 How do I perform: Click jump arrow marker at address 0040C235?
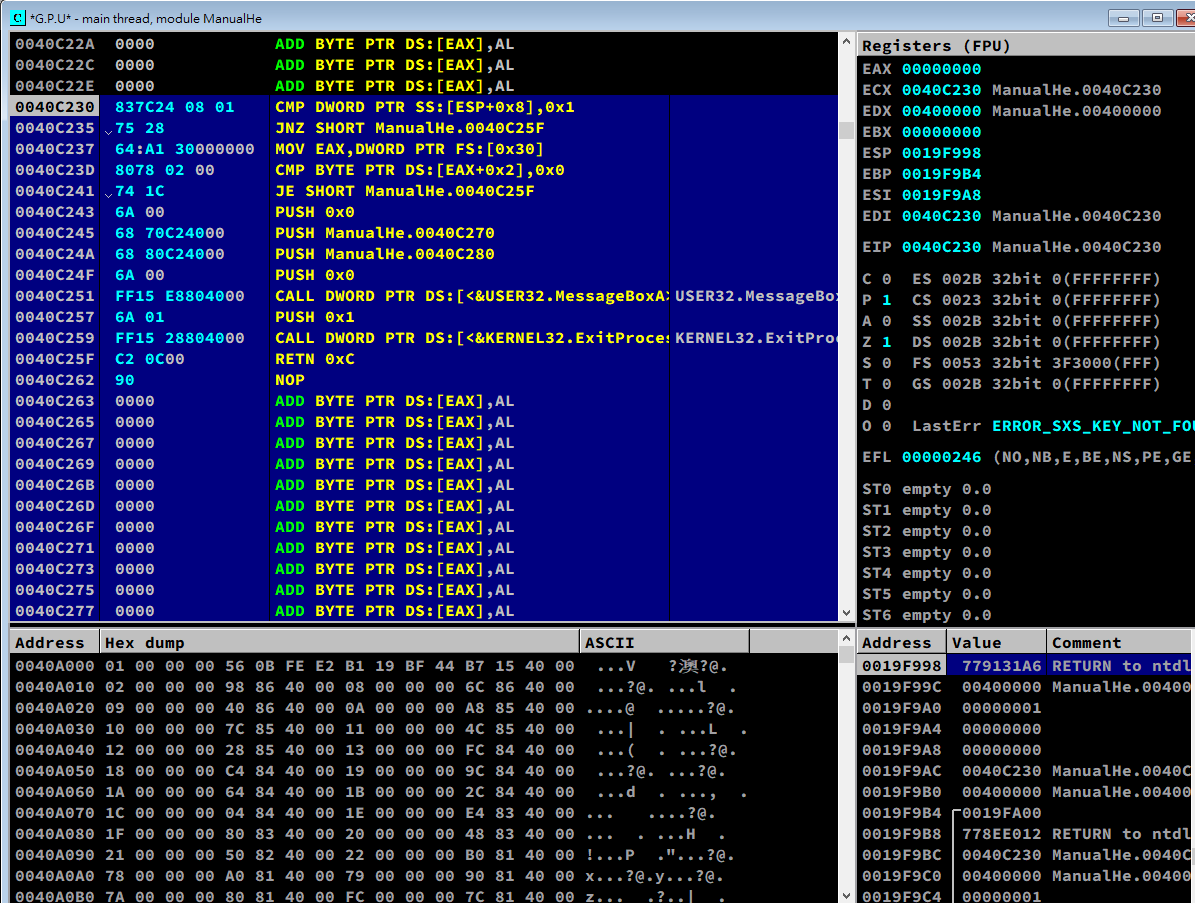[108, 130]
